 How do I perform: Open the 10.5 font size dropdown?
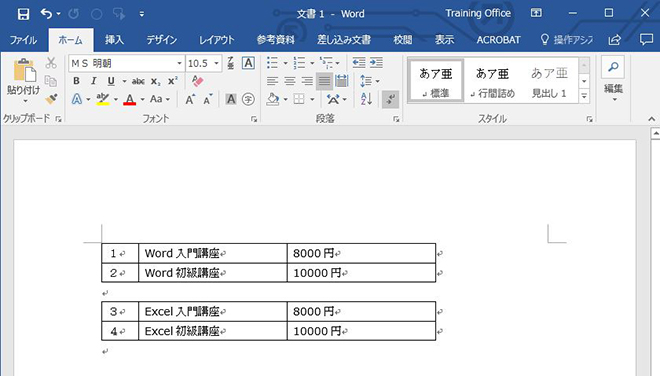coord(216,64)
